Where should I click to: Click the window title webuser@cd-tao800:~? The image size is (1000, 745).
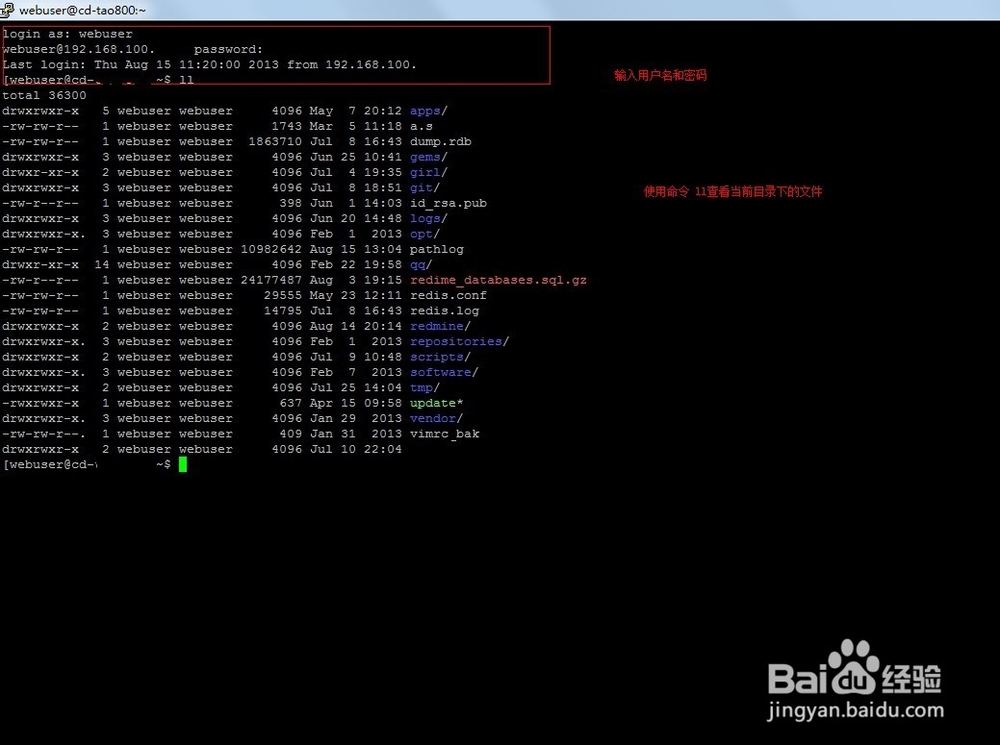[82, 10]
